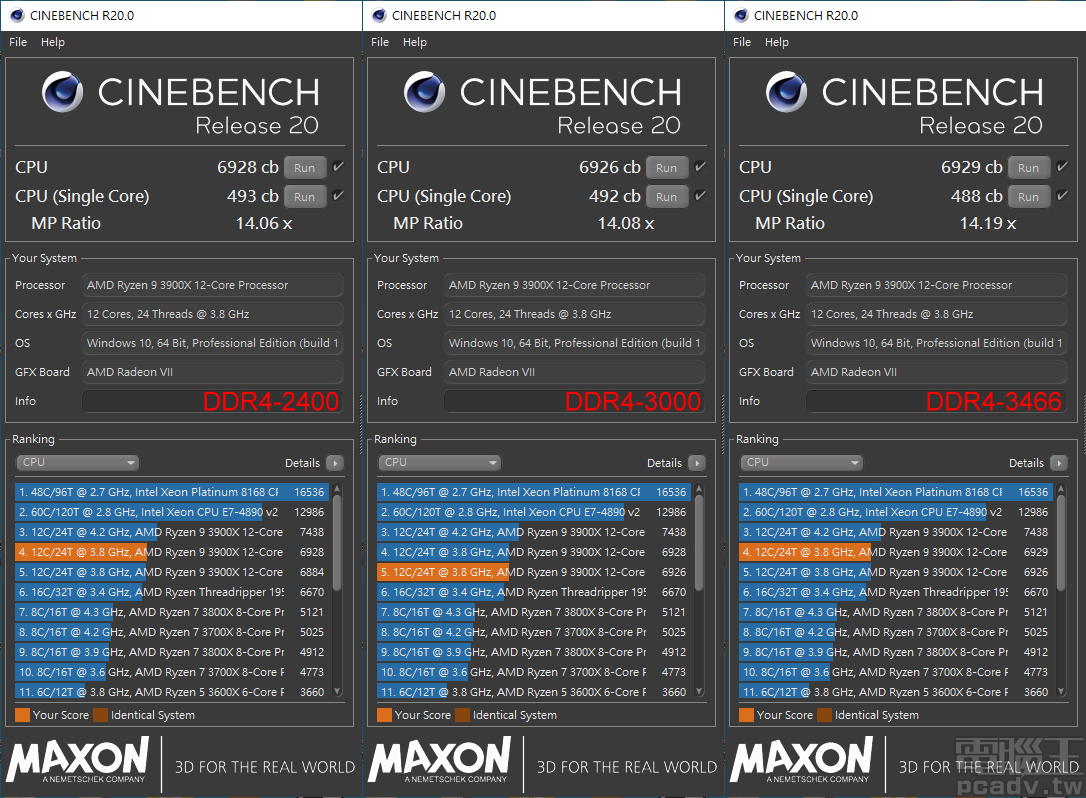
Task: Open the File menu of the DDR4-3000 window
Action: point(379,42)
